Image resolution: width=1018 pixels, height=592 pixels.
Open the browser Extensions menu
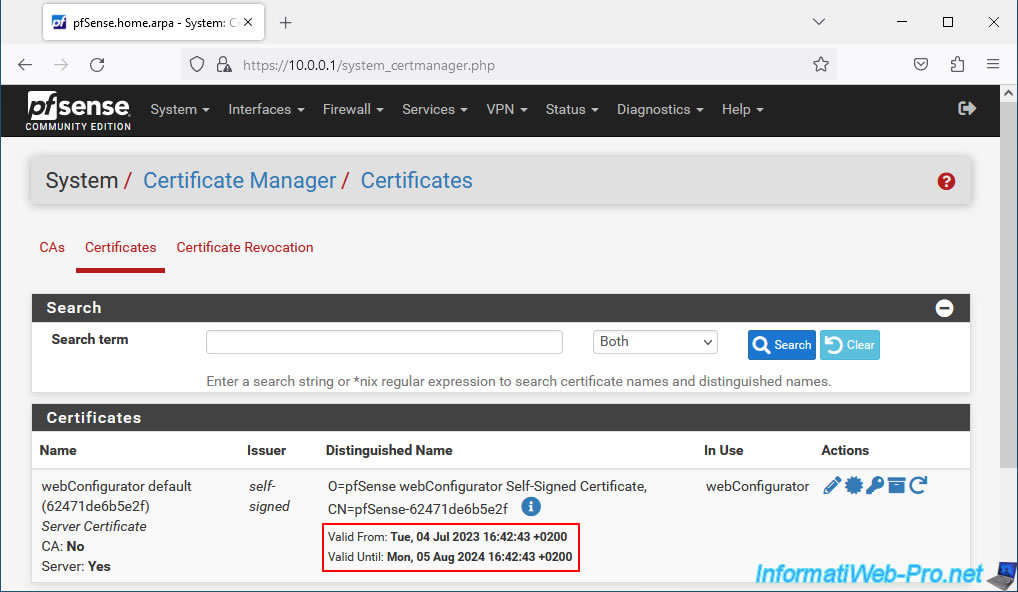(x=957, y=64)
